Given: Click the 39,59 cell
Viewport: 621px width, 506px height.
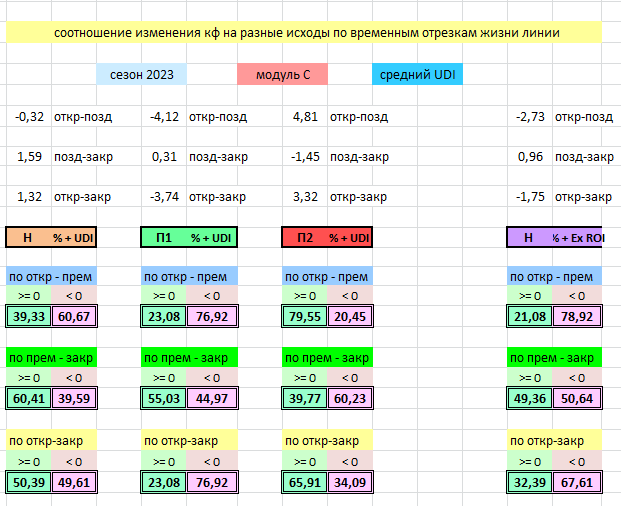Looking at the screenshot, I should click(x=74, y=398).
